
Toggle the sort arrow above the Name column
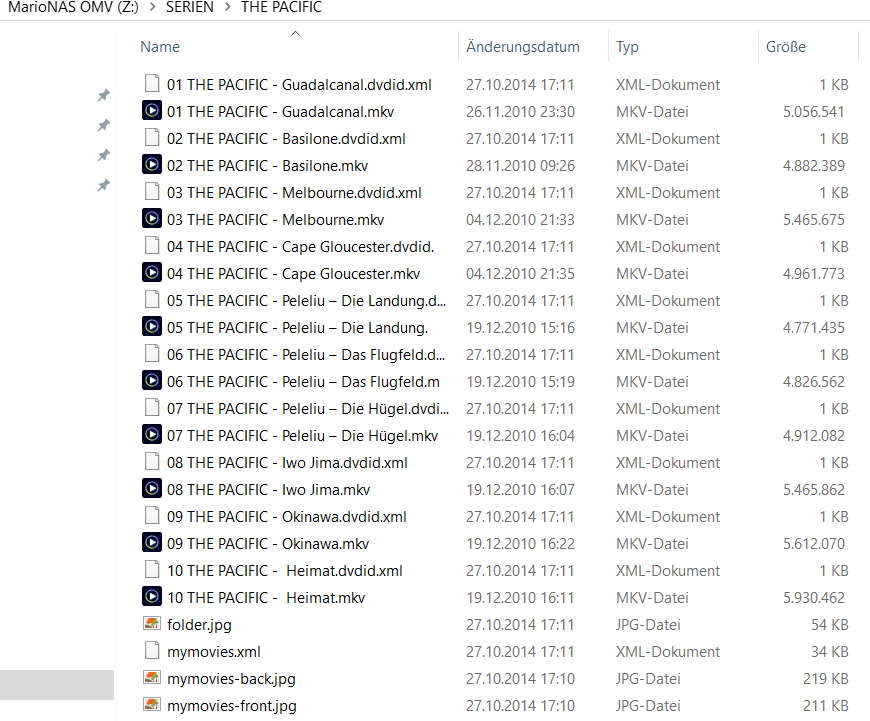click(x=296, y=33)
